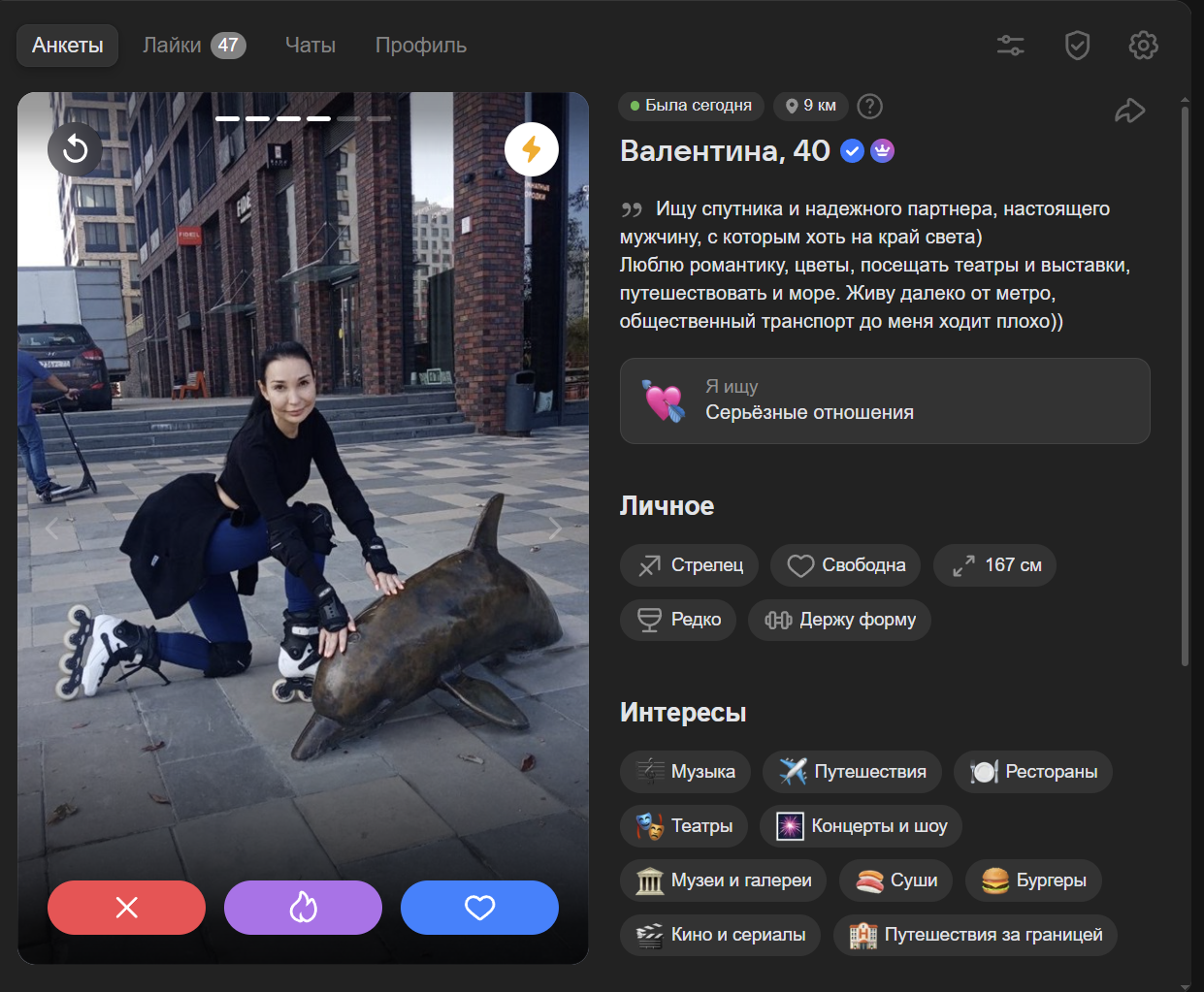Click the rewind last profile icon
The height and width of the screenshot is (992, 1204).
tap(75, 149)
